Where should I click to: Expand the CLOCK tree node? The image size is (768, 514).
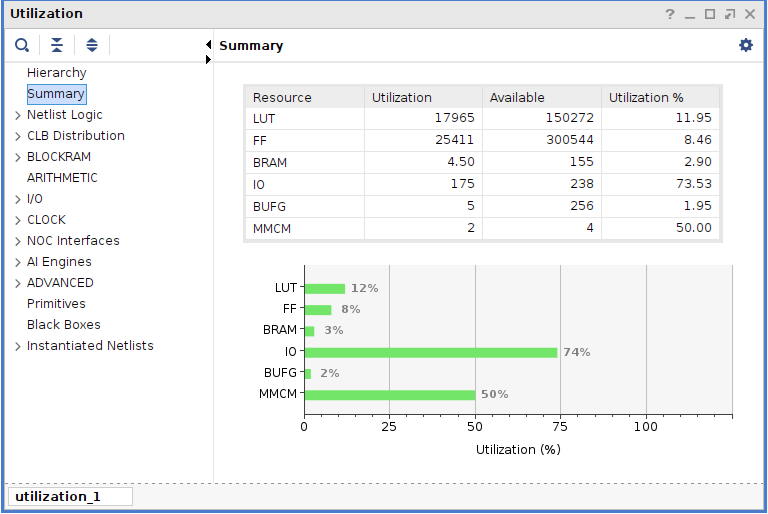(18, 220)
